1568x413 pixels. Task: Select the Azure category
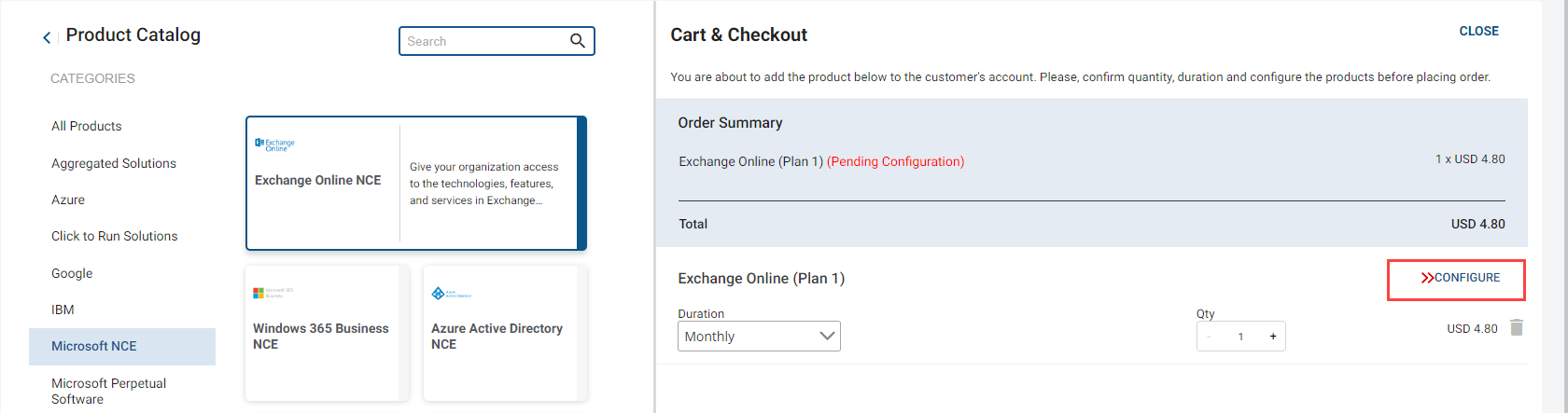point(68,200)
